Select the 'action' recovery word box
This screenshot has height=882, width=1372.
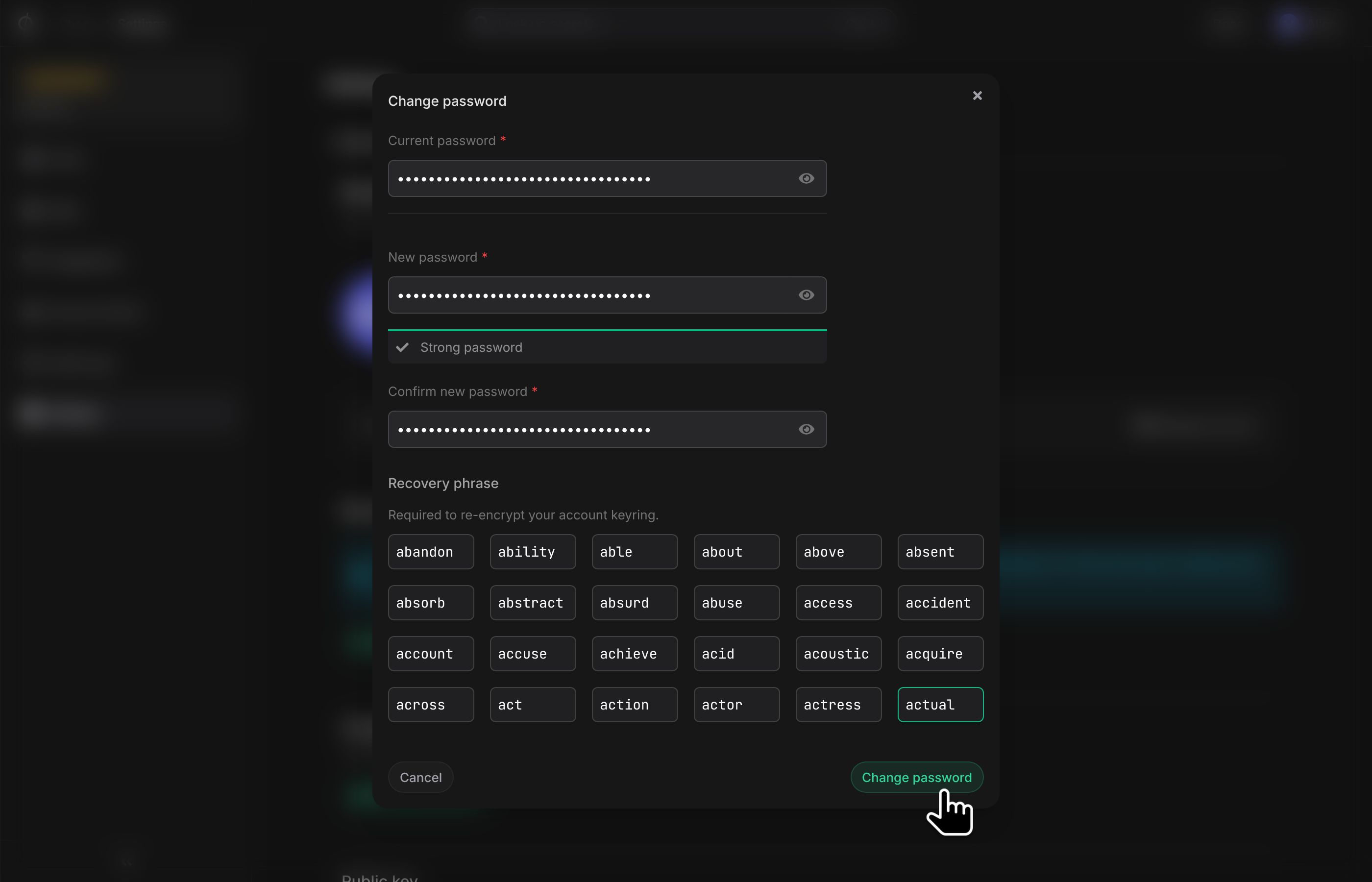[x=635, y=705]
